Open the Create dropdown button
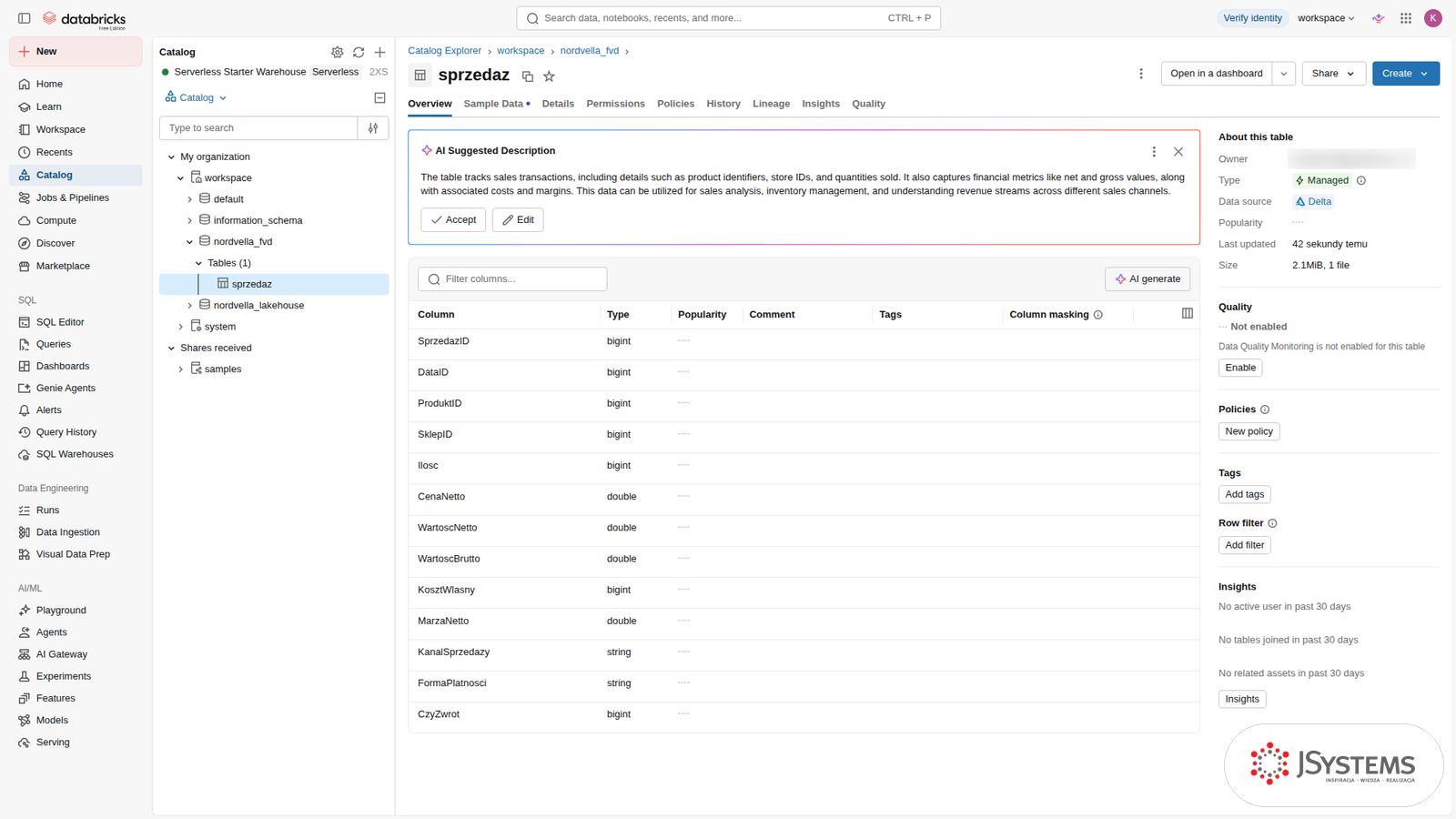This screenshot has height=819, width=1456. [1406, 74]
